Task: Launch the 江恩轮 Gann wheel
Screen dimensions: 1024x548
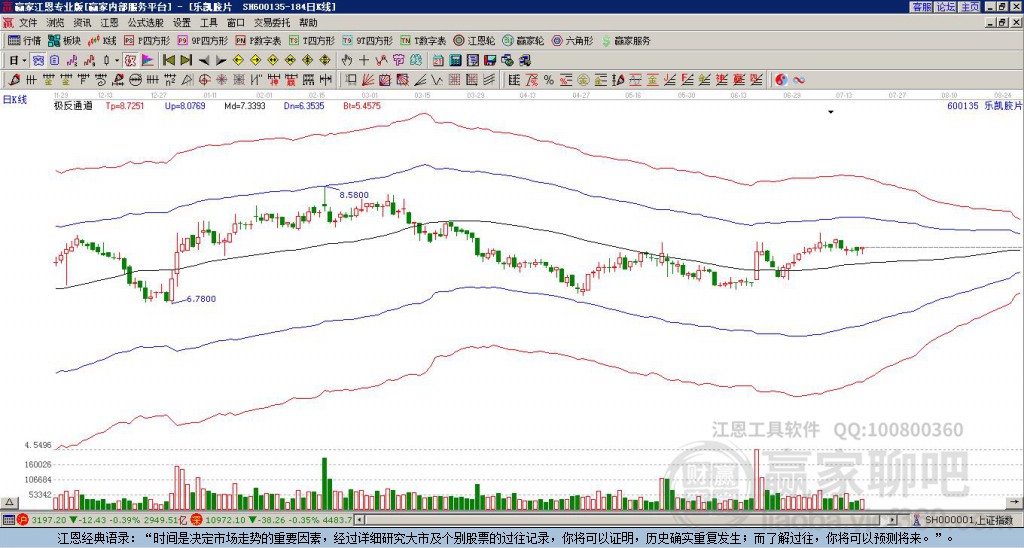Action: tap(474, 40)
